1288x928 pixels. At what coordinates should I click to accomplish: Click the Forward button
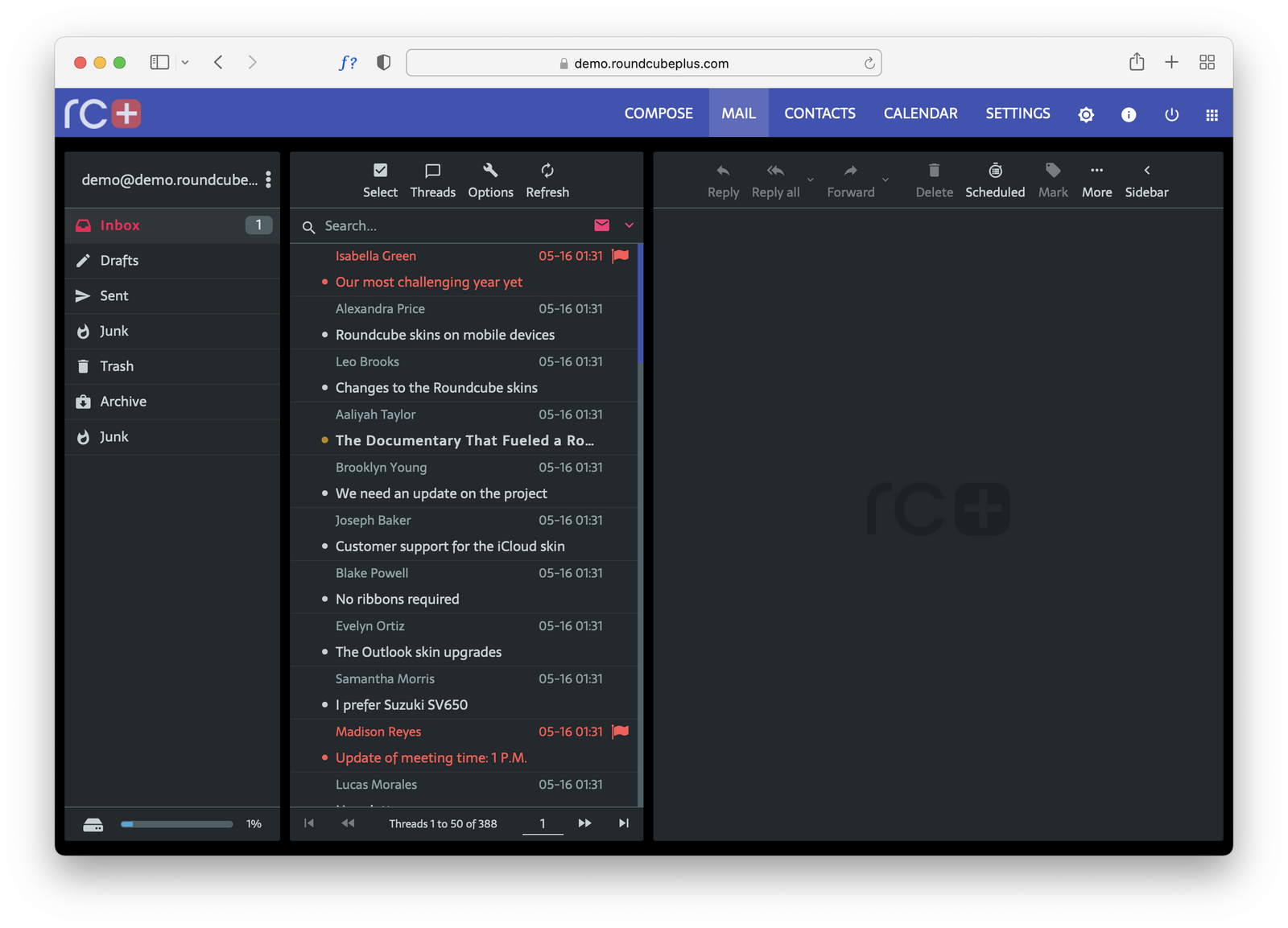click(x=850, y=180)
